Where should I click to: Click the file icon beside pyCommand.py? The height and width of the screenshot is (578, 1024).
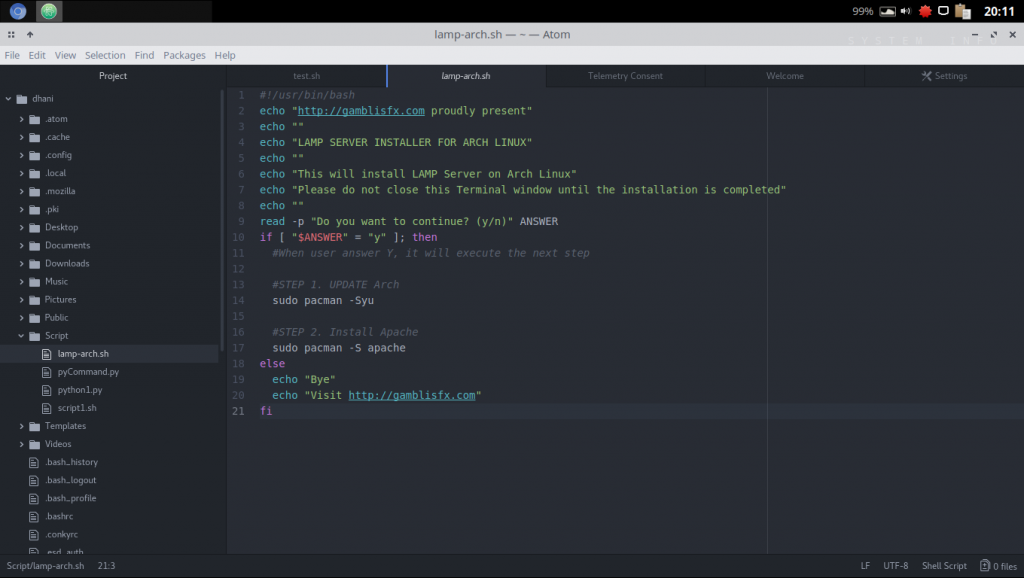point(46,372)
